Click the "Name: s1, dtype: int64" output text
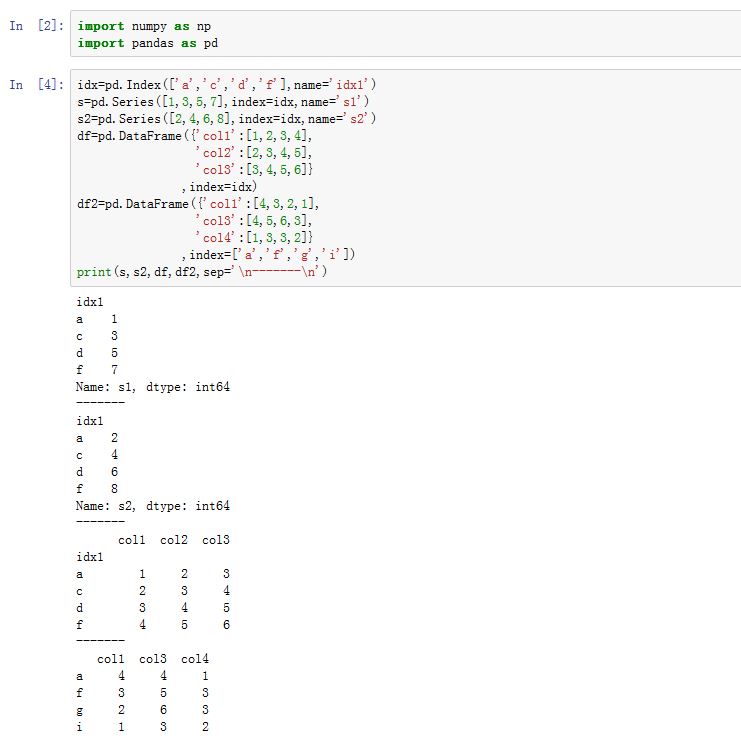741x749 pixels. tap(153, 387)
